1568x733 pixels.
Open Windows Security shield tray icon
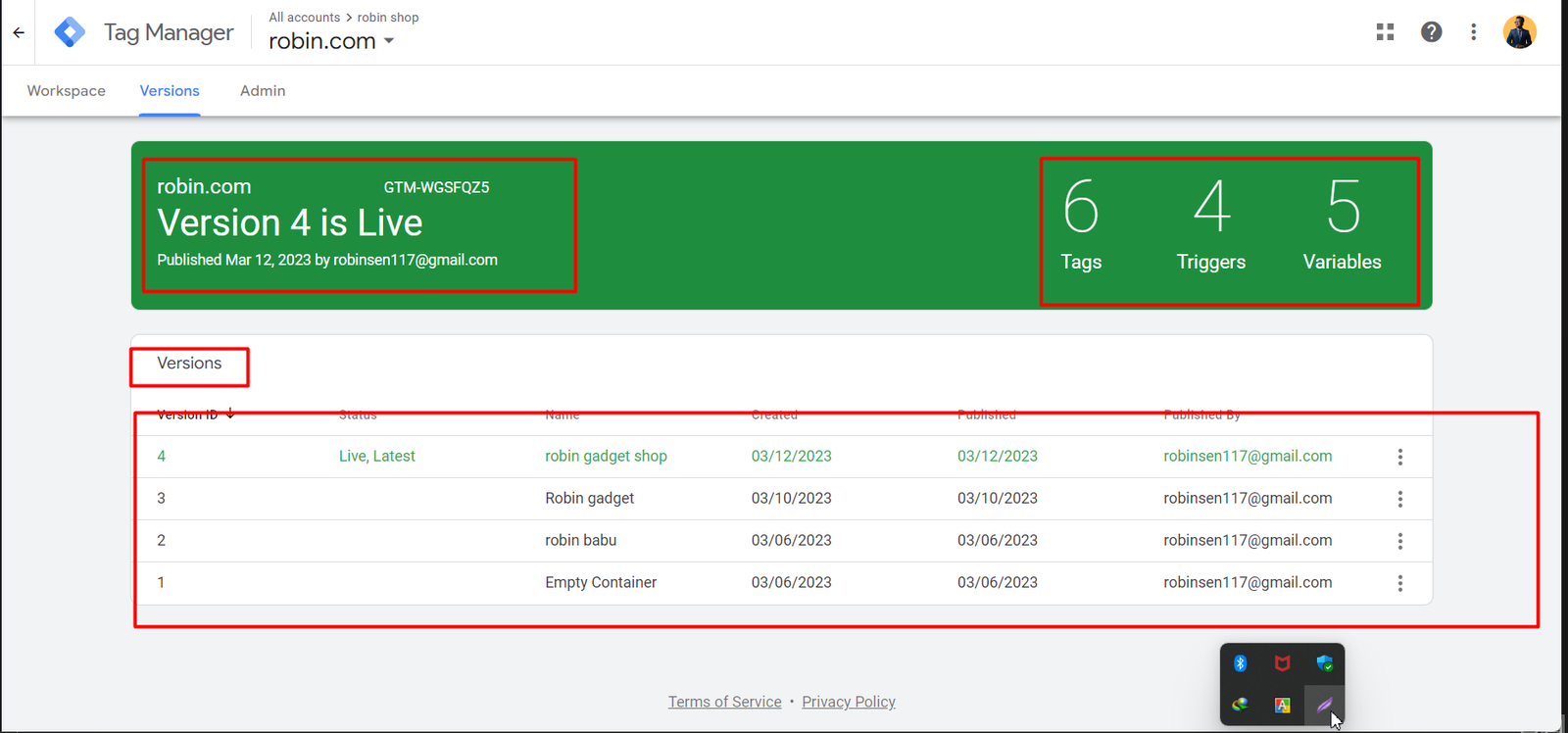click(1325, 663)
